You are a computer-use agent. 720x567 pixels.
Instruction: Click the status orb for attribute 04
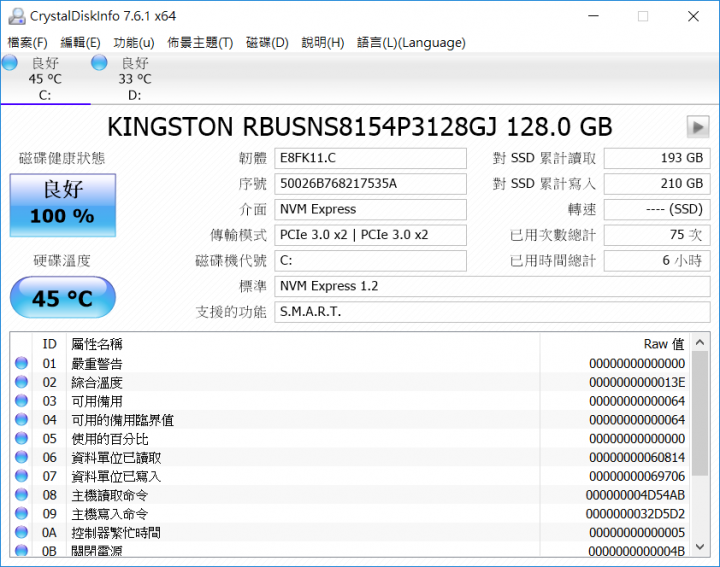(22, 420)
